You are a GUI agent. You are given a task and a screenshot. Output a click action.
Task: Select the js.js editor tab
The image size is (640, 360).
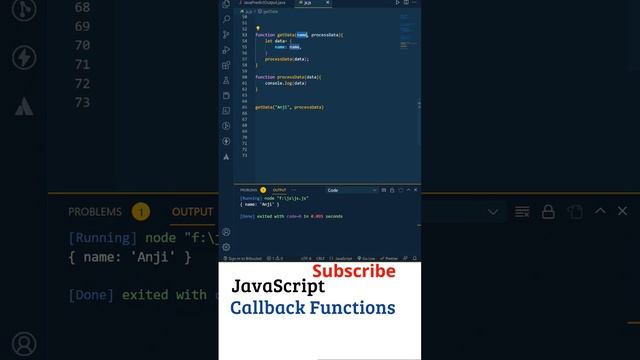(x=308, y=3)
